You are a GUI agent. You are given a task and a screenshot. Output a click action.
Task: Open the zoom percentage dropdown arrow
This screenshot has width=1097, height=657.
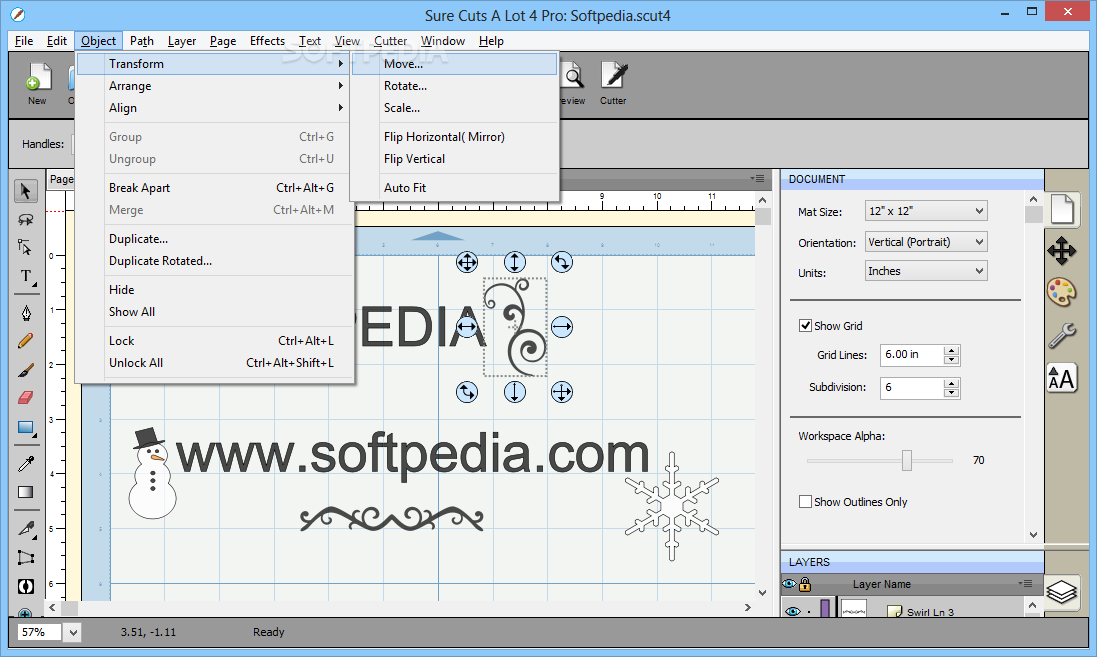tap(73, 633)
